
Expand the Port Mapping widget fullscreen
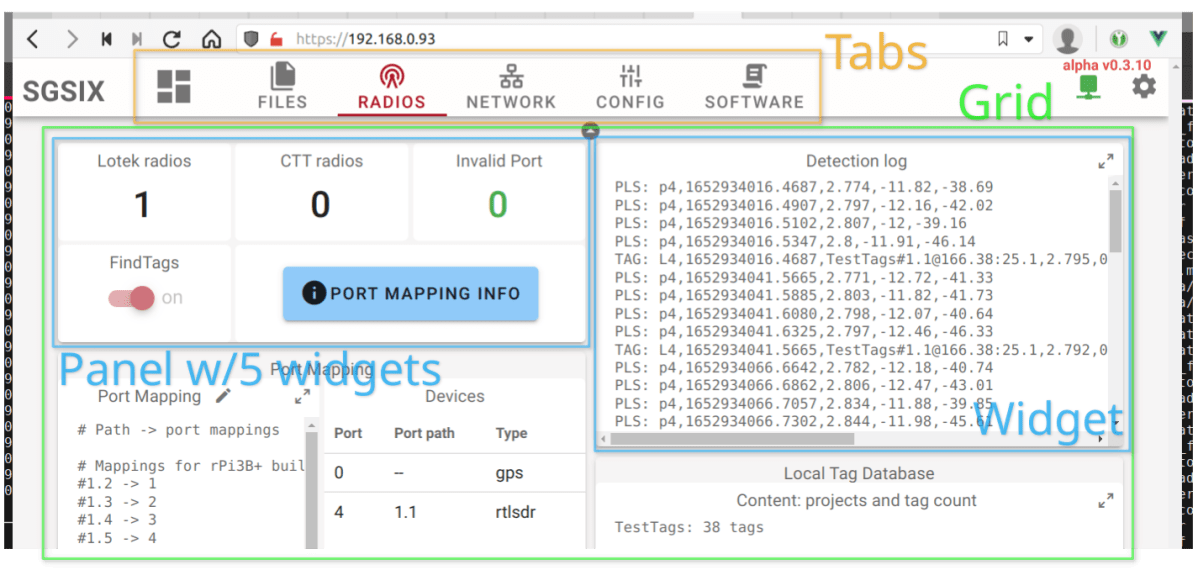click(x=303, y=397)
